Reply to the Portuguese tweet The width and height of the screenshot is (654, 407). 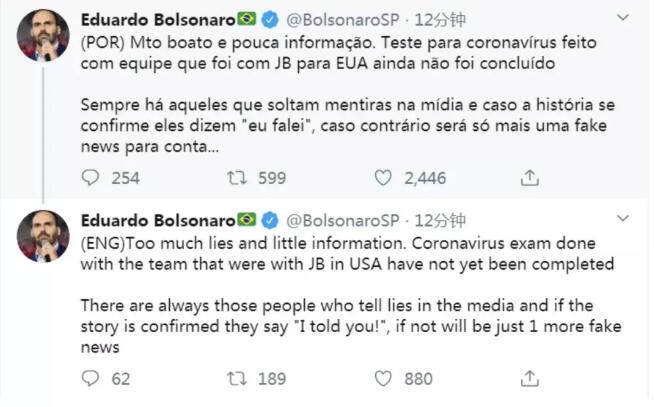[x=91, y=178]
